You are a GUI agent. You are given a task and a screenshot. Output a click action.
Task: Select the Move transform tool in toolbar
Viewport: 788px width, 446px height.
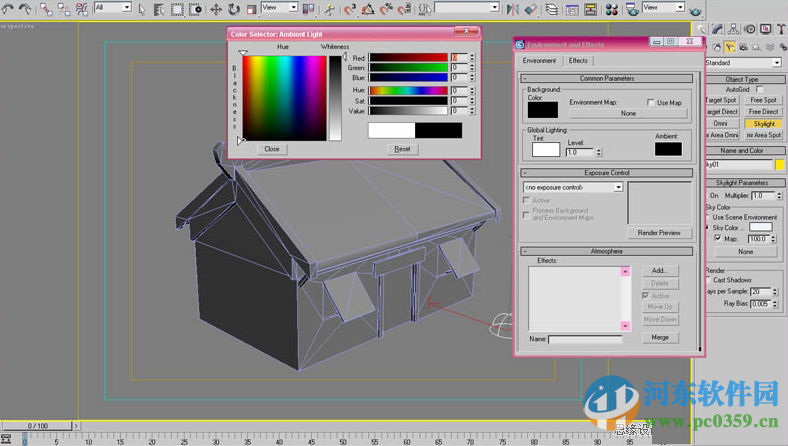click(x=215, y=9)
